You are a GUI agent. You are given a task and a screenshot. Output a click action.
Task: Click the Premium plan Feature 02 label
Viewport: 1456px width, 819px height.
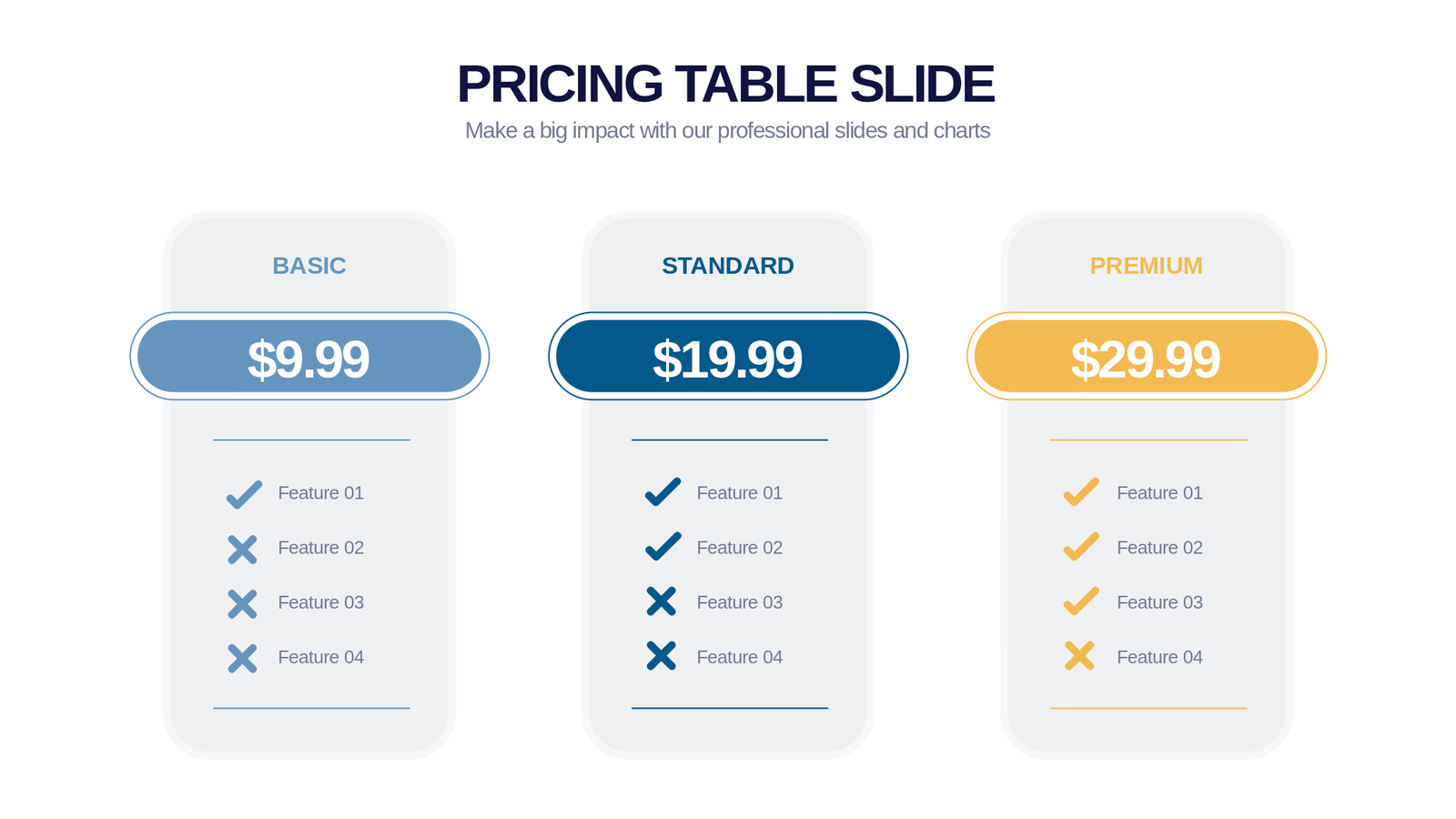click(x=1159, y=548)
